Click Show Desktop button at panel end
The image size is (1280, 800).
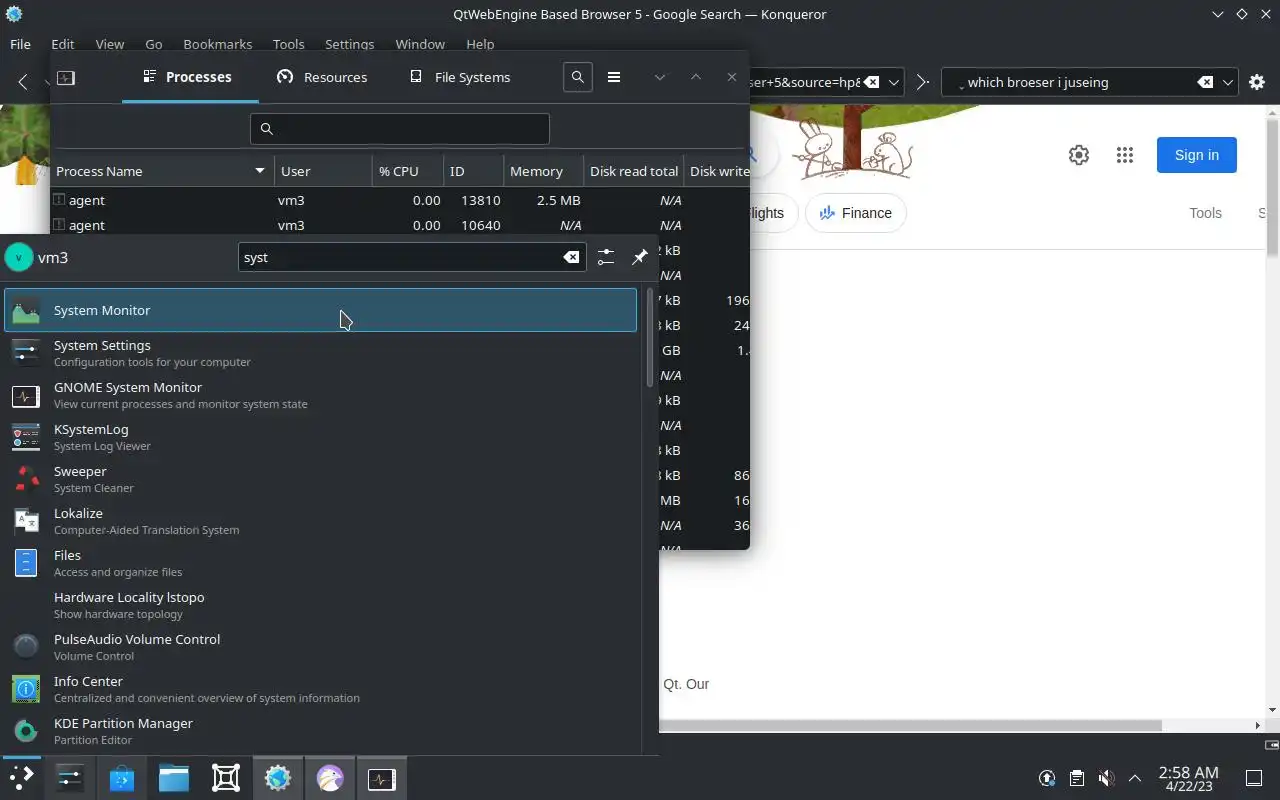1254,778
